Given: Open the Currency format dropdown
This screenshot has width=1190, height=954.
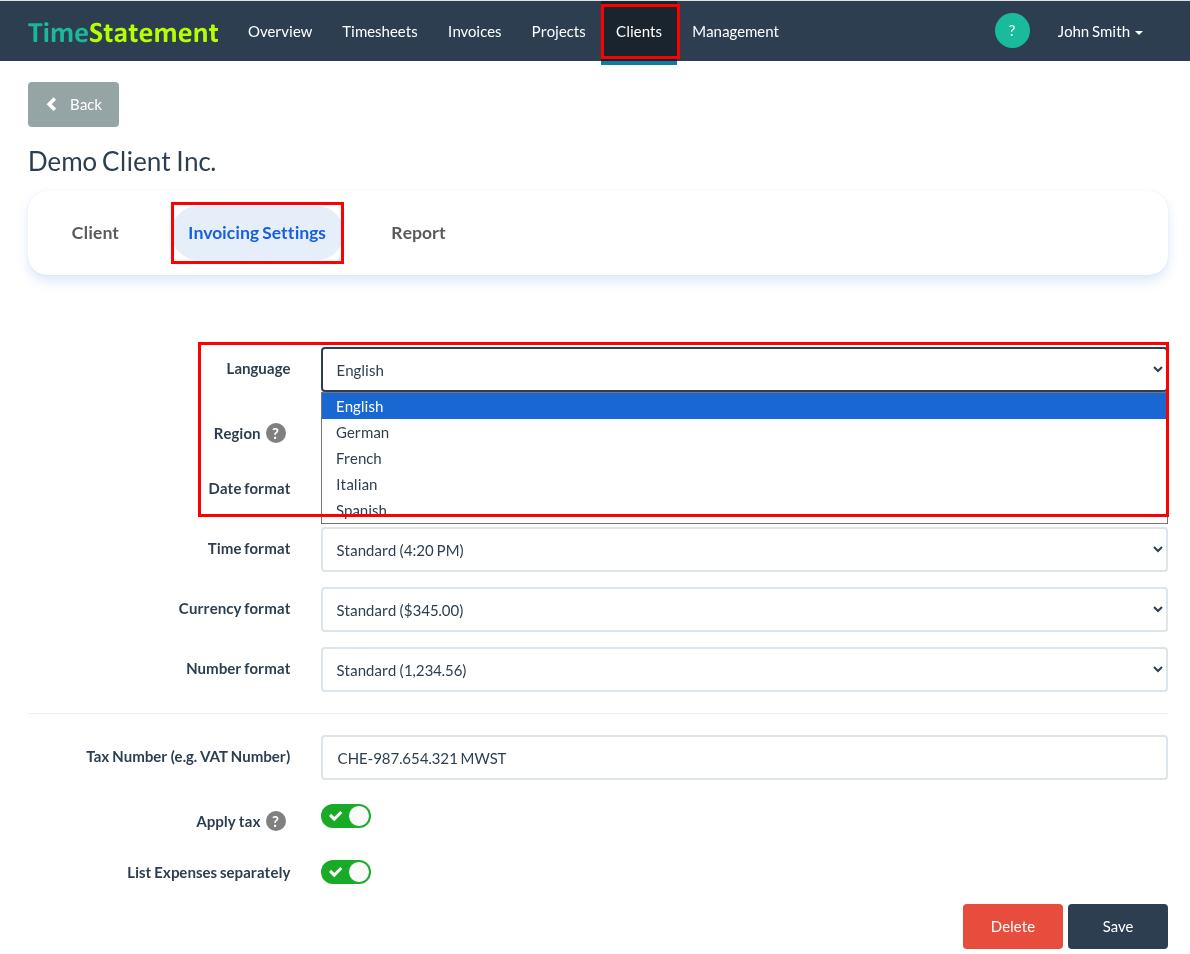Looking at the screenshot, I should (744, 609).
